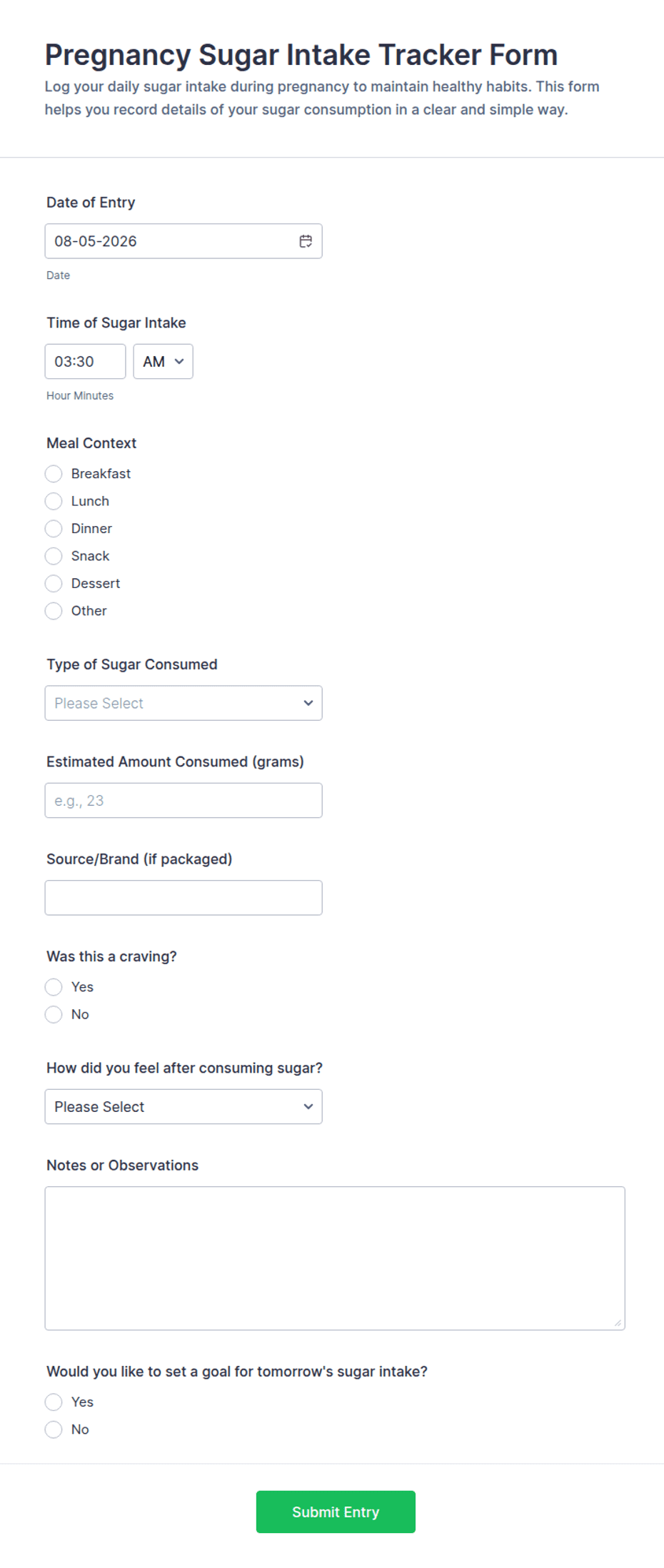The width and height of the screenshot is (664, 1568).
Task: Choose Yes for tomorrow's goal
Action: click(54, 1402)
